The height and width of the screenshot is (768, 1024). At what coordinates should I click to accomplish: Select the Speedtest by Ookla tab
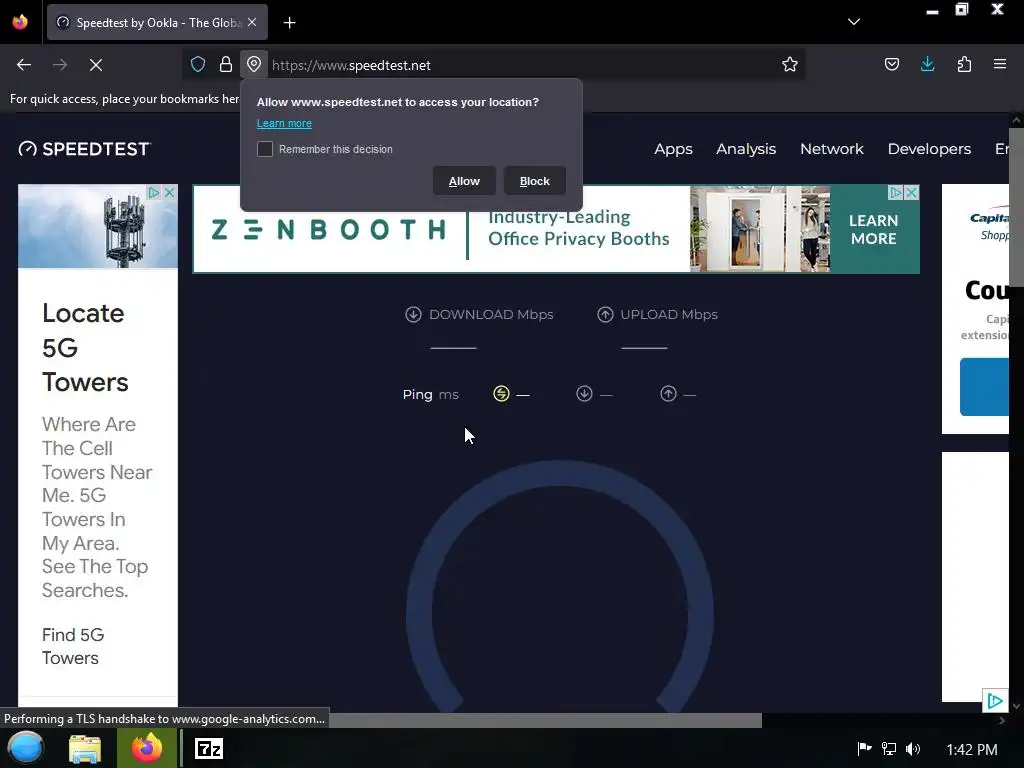(157, 22)
